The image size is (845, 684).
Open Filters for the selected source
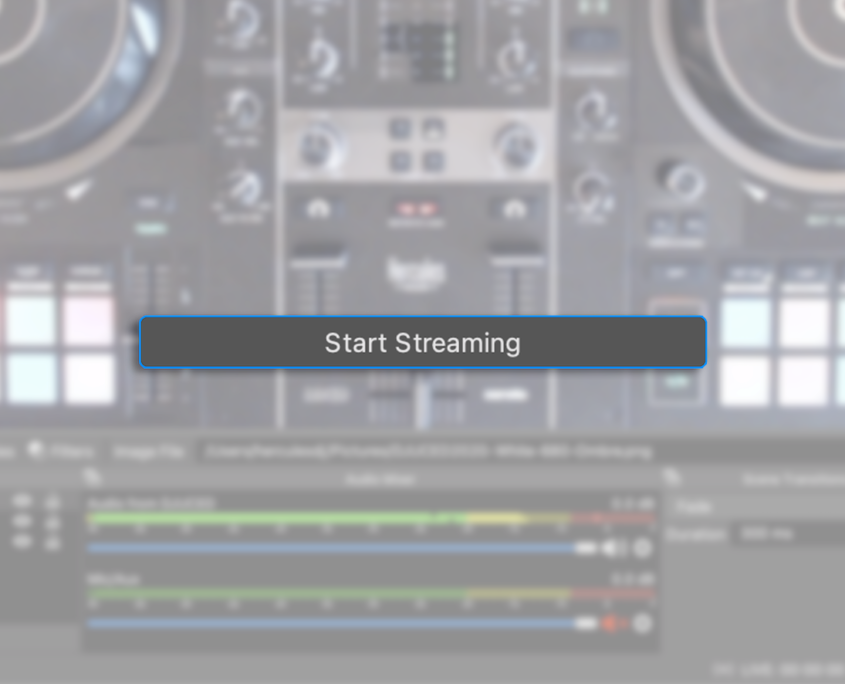[x=62, y=452]
